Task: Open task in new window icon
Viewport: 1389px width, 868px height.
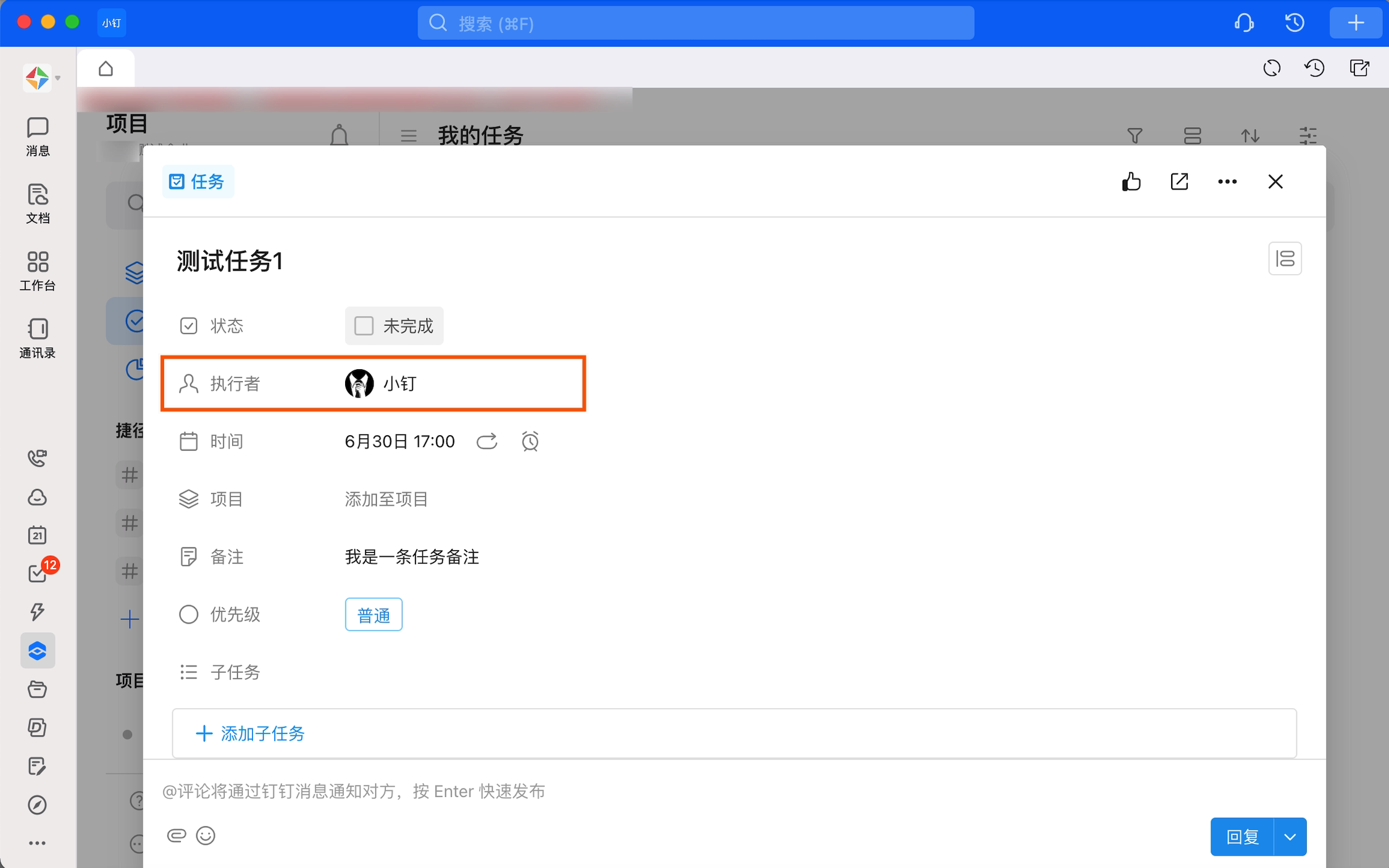Action: point(1179,182)
